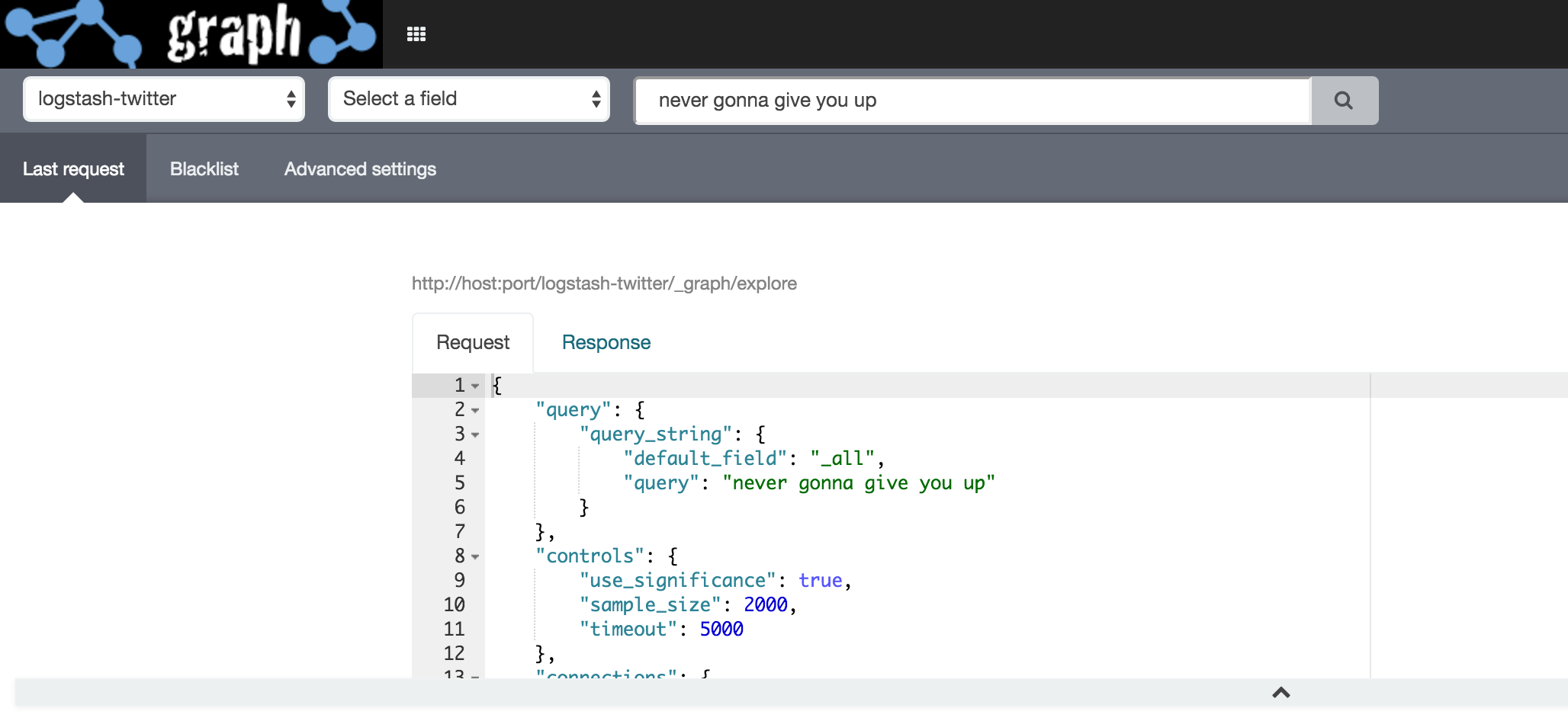1568x721 pixels.
Task: Click the index selector stepper arrows
Action: (x=291, y=98)
